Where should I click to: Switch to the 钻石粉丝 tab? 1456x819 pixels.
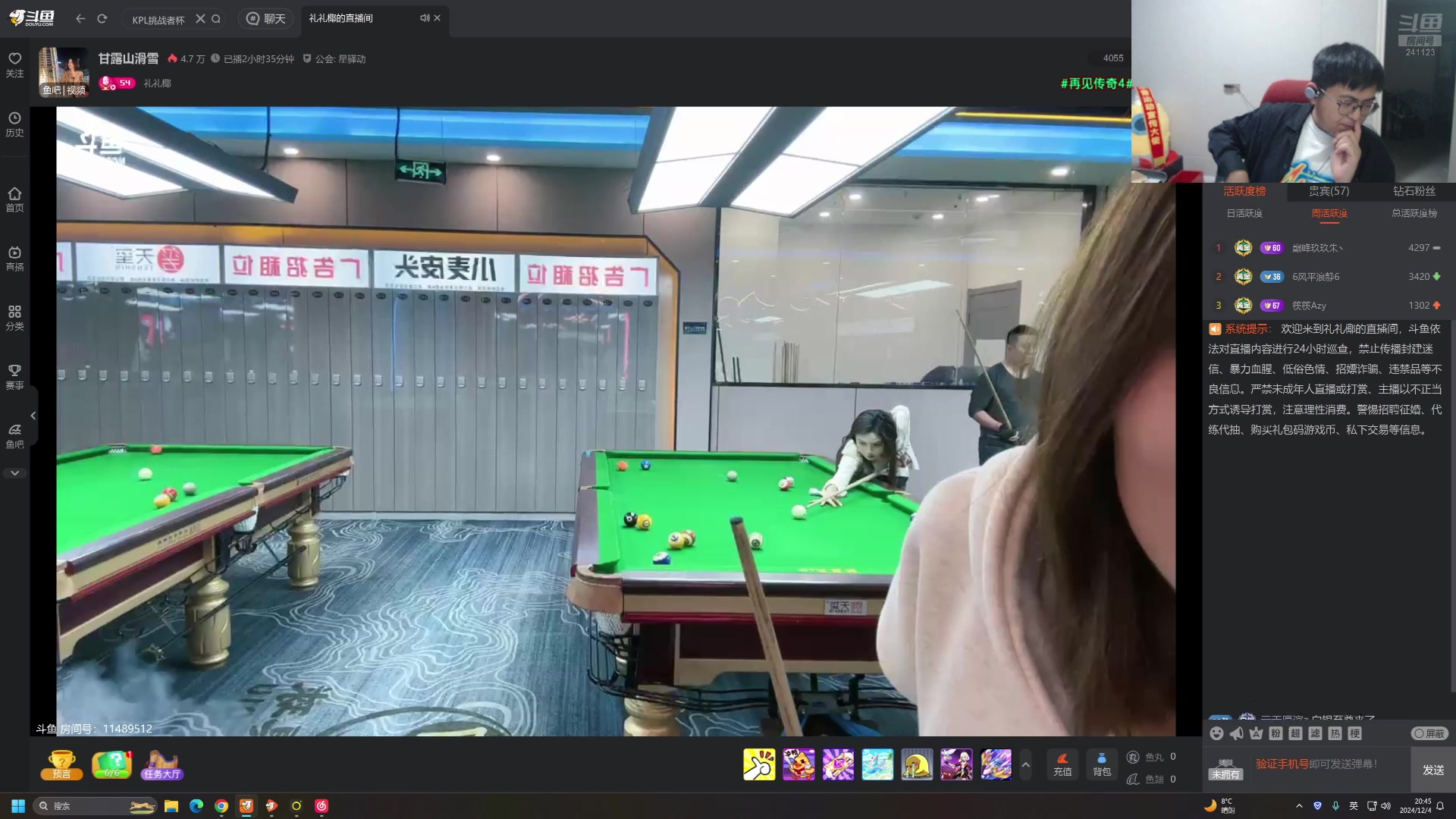(x=1414, y=191)
